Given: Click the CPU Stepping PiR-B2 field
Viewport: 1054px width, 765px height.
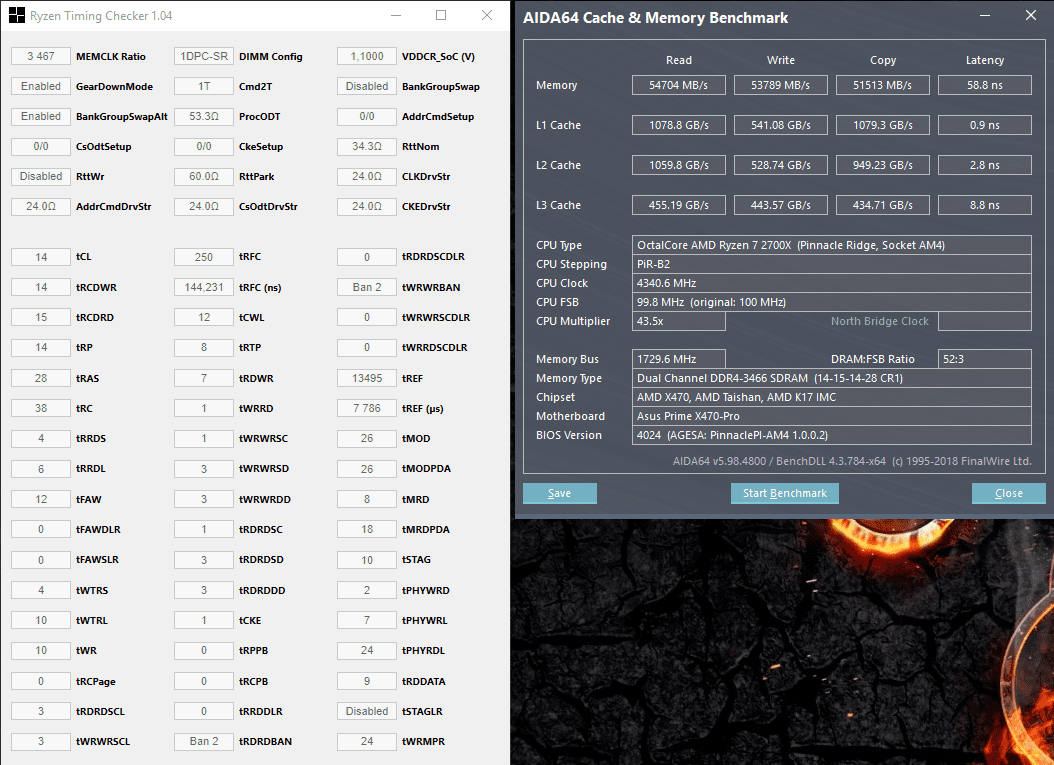Looking at the screenshot, I should (x=832, y=264).
